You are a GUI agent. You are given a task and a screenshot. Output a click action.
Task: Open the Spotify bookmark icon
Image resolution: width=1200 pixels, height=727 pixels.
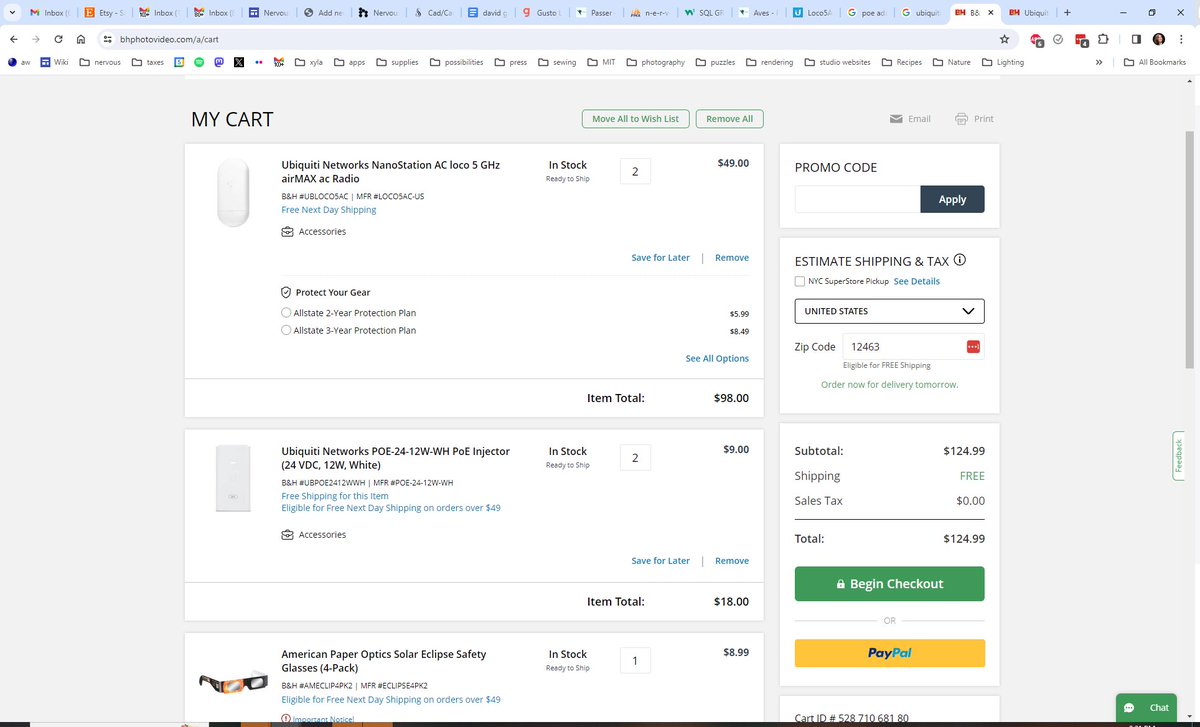198,62
